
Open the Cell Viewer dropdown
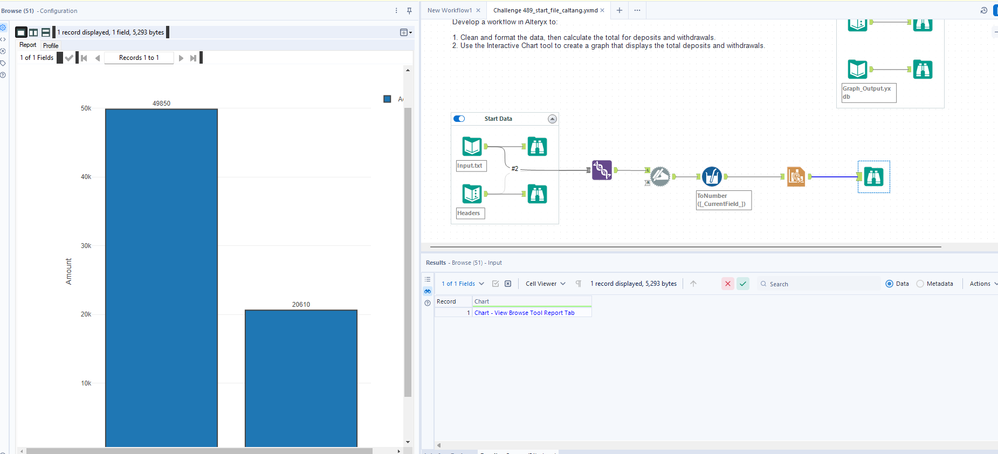click(x=546, y=284)
